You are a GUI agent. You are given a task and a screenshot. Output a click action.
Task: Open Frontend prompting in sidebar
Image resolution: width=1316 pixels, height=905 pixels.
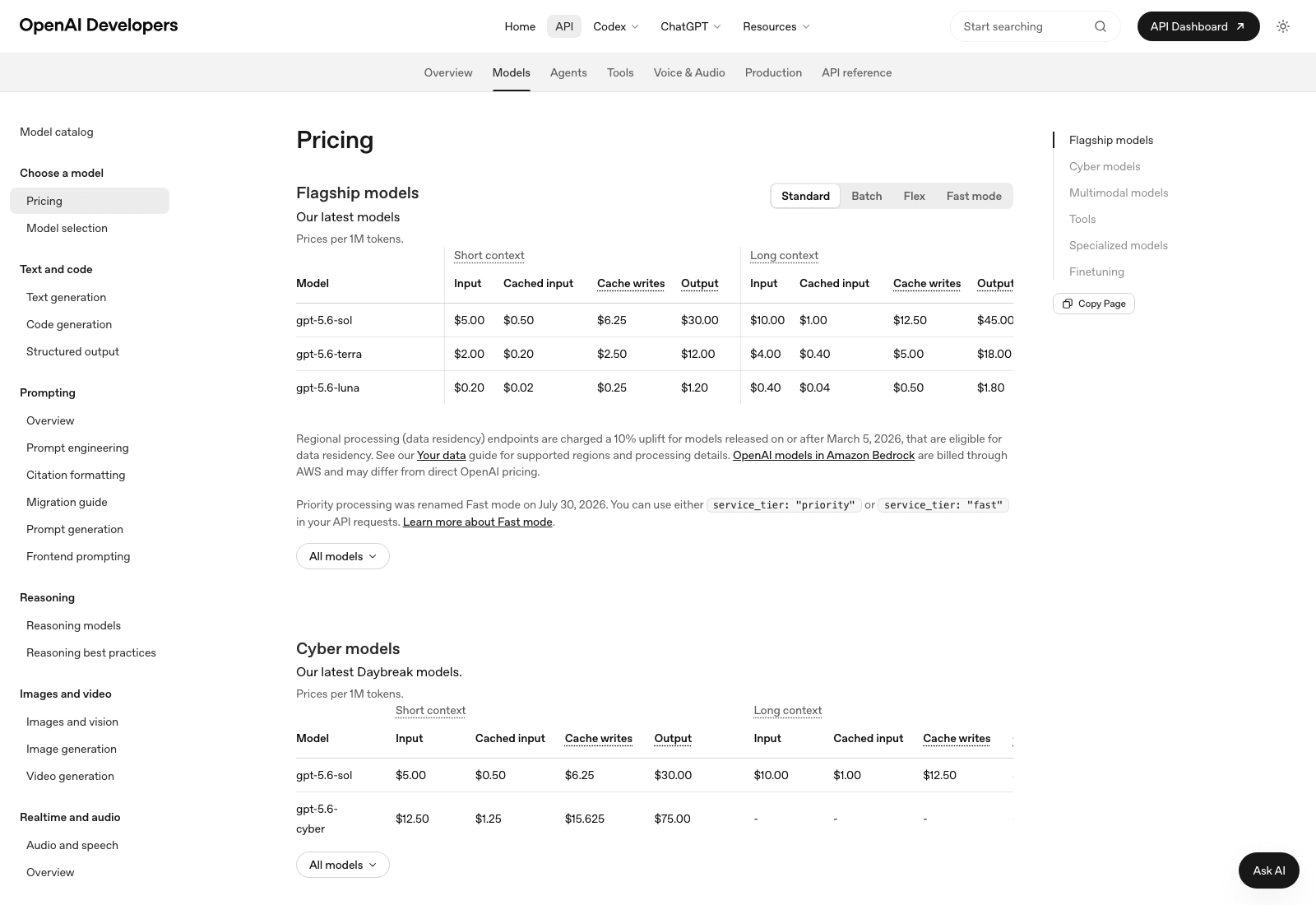point(78,556)
